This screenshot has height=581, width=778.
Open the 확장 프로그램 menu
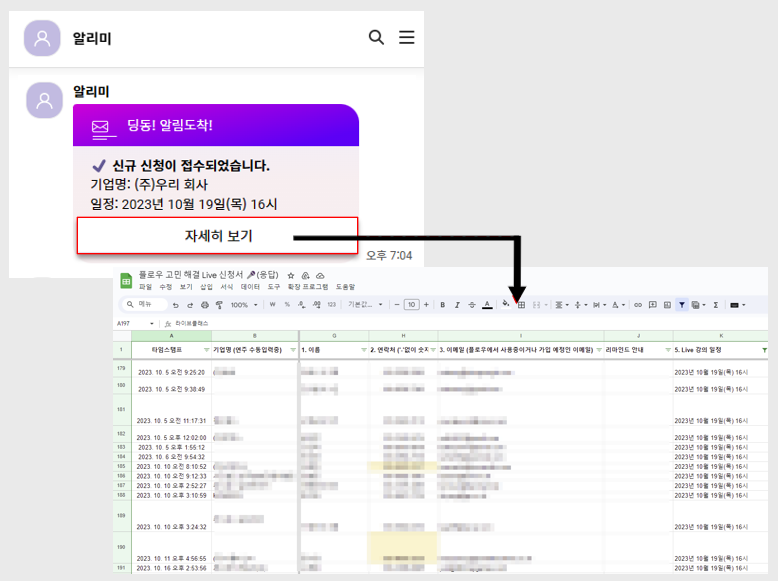[308, 287]
